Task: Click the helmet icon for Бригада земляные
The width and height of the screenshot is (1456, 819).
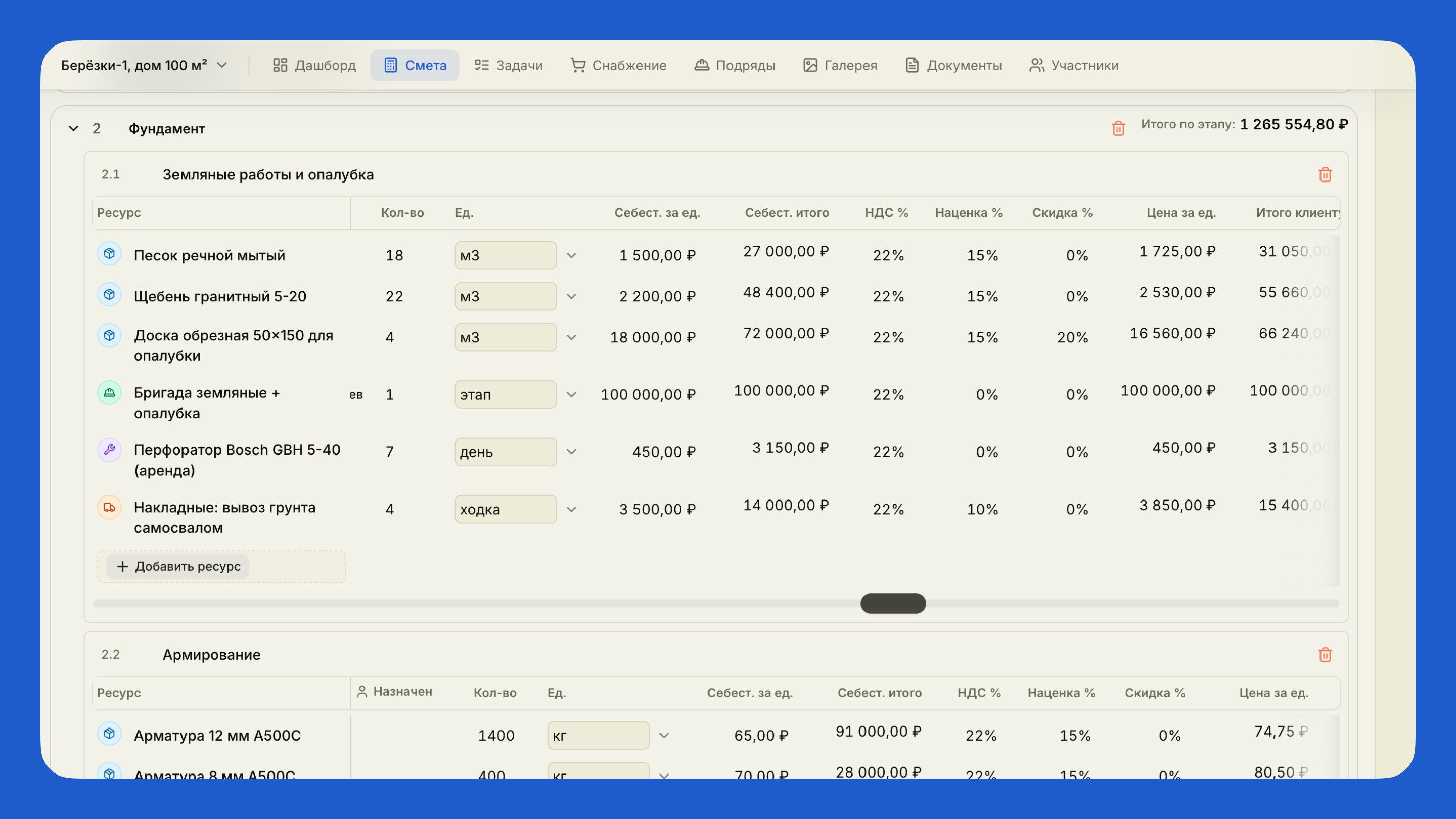Action: pyautogui.click(x=110, y=392)
